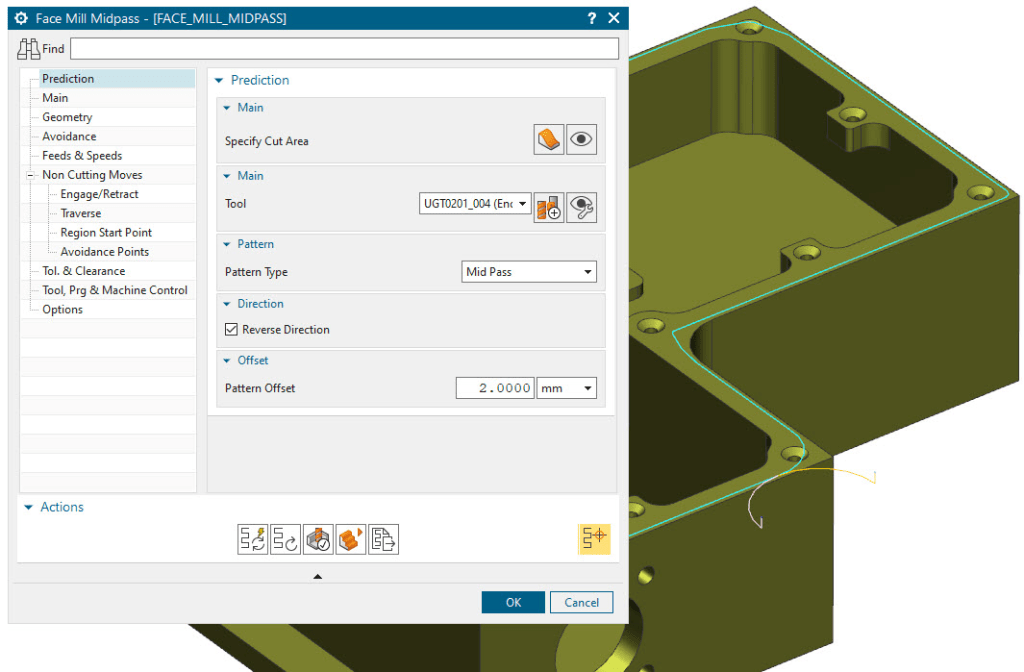This screenshot has width=1024, height=672.
Task: Collapse the Actions section
Action: pyautogui.click(x=29, y=508)
